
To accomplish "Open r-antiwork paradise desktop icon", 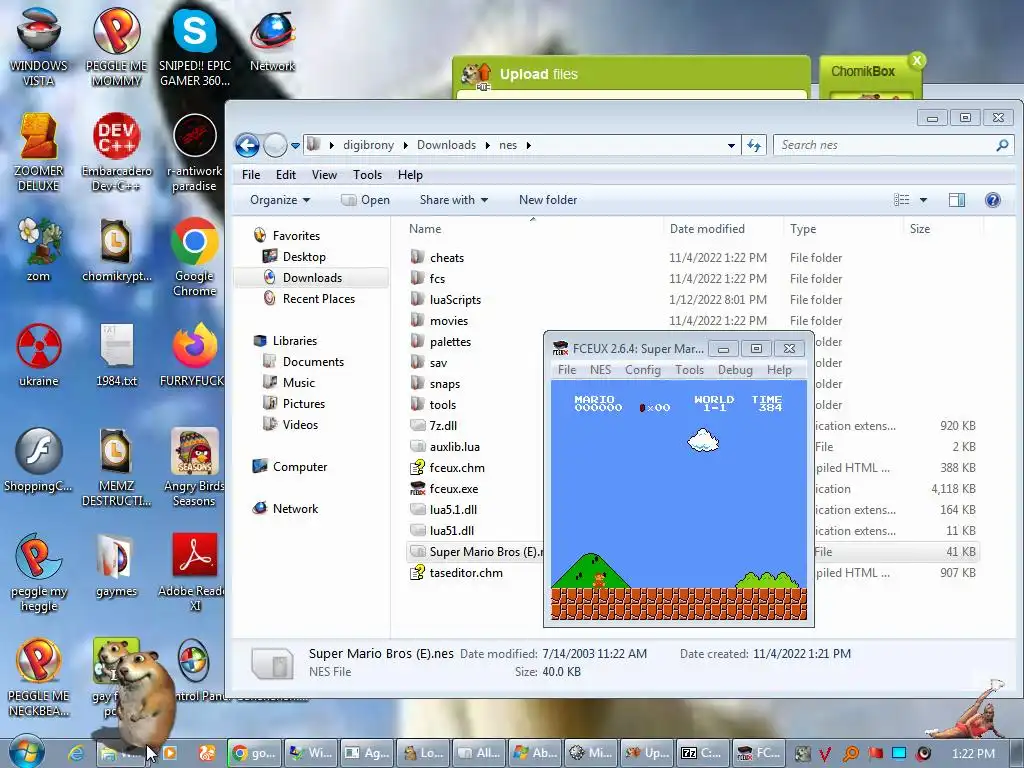I will click(x=195, y=152).
